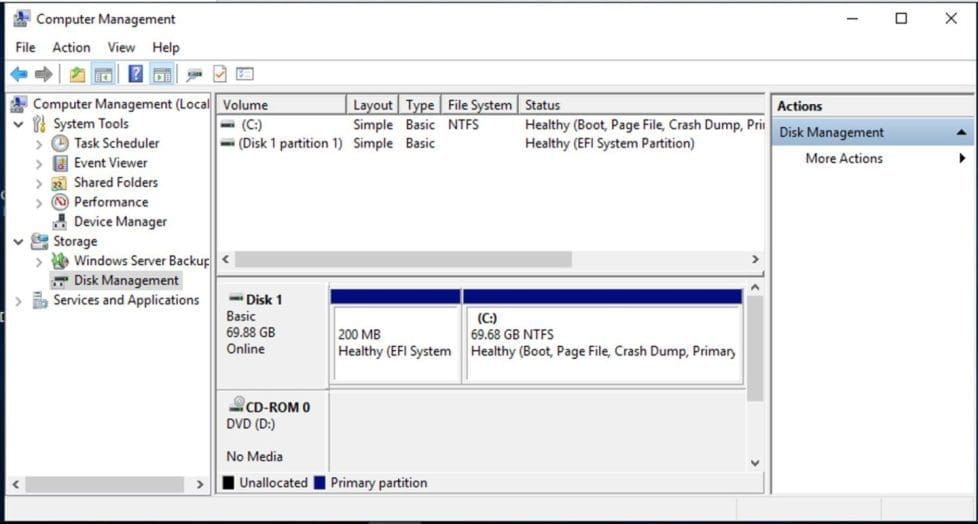This screenshot has height=524, width=978.
Task: Click the Up One Level folder icon
Action: click(77, 74)
